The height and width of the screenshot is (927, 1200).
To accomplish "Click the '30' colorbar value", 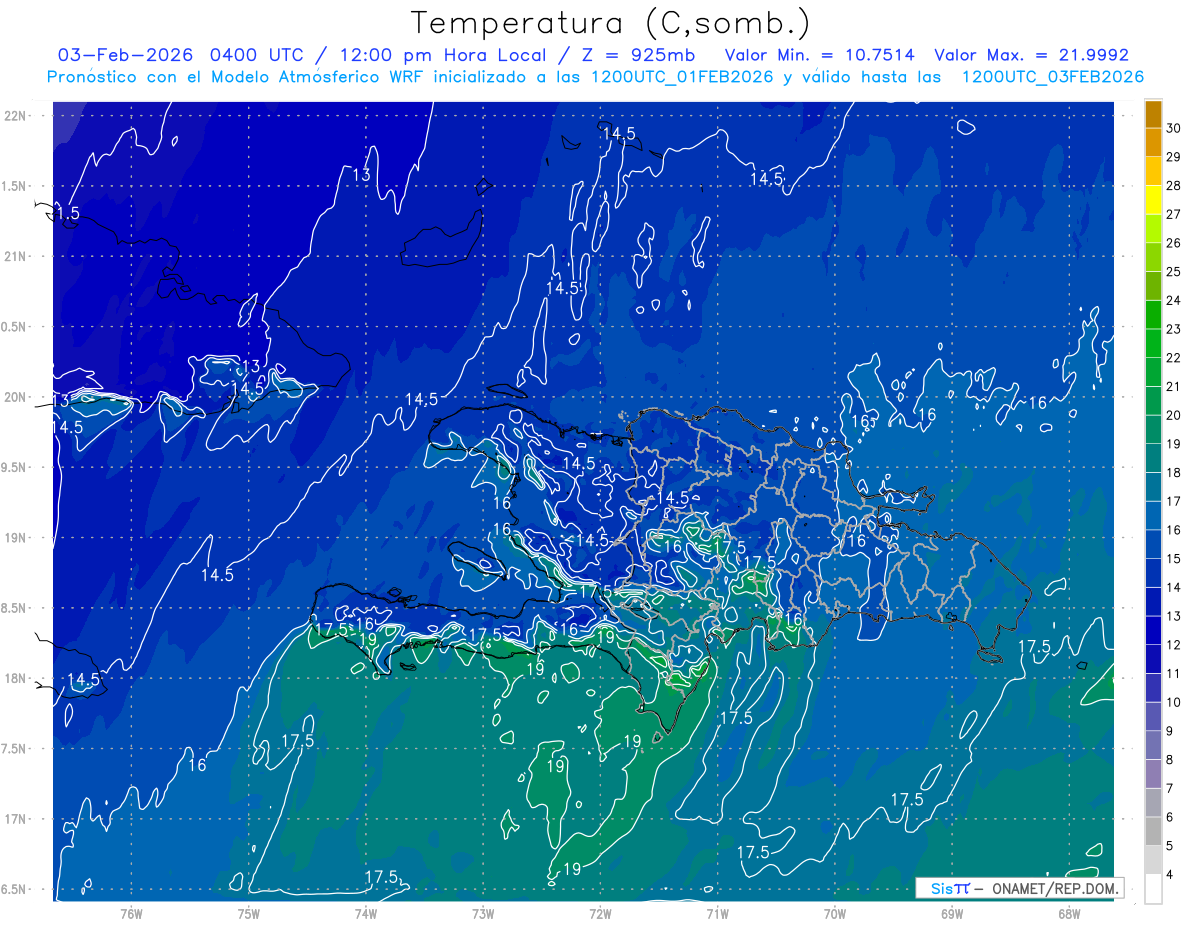I will pyautogui.click(x=1174, y=128).
